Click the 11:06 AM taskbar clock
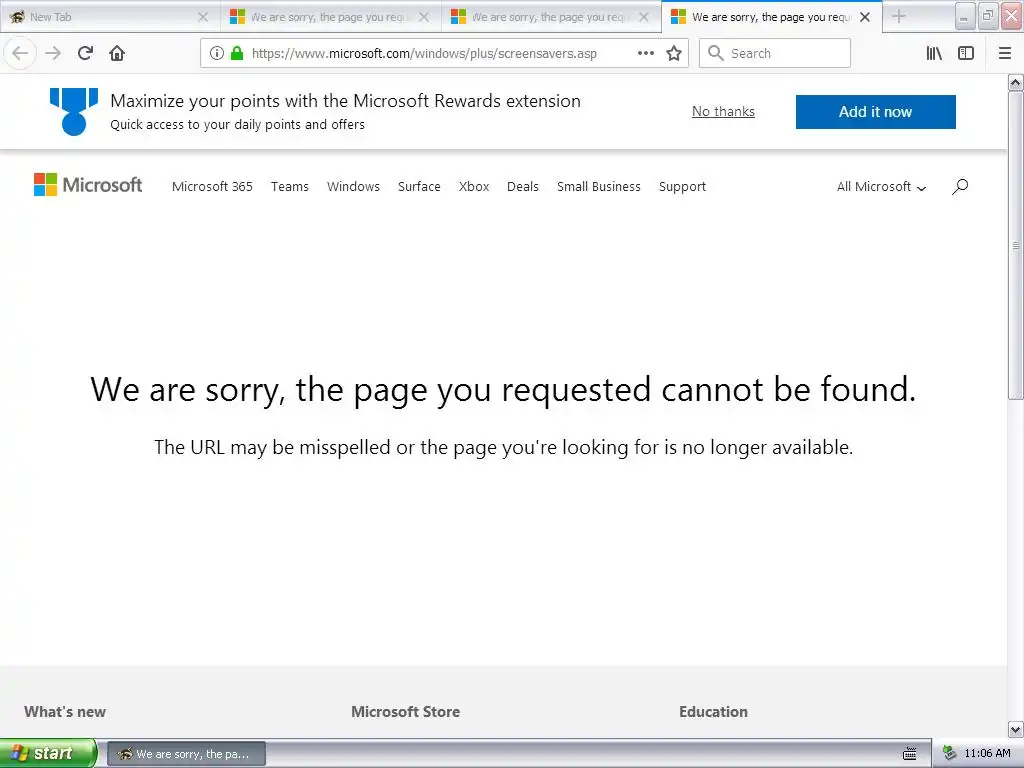Viewport: 1024px width, 768px height. 987,754
